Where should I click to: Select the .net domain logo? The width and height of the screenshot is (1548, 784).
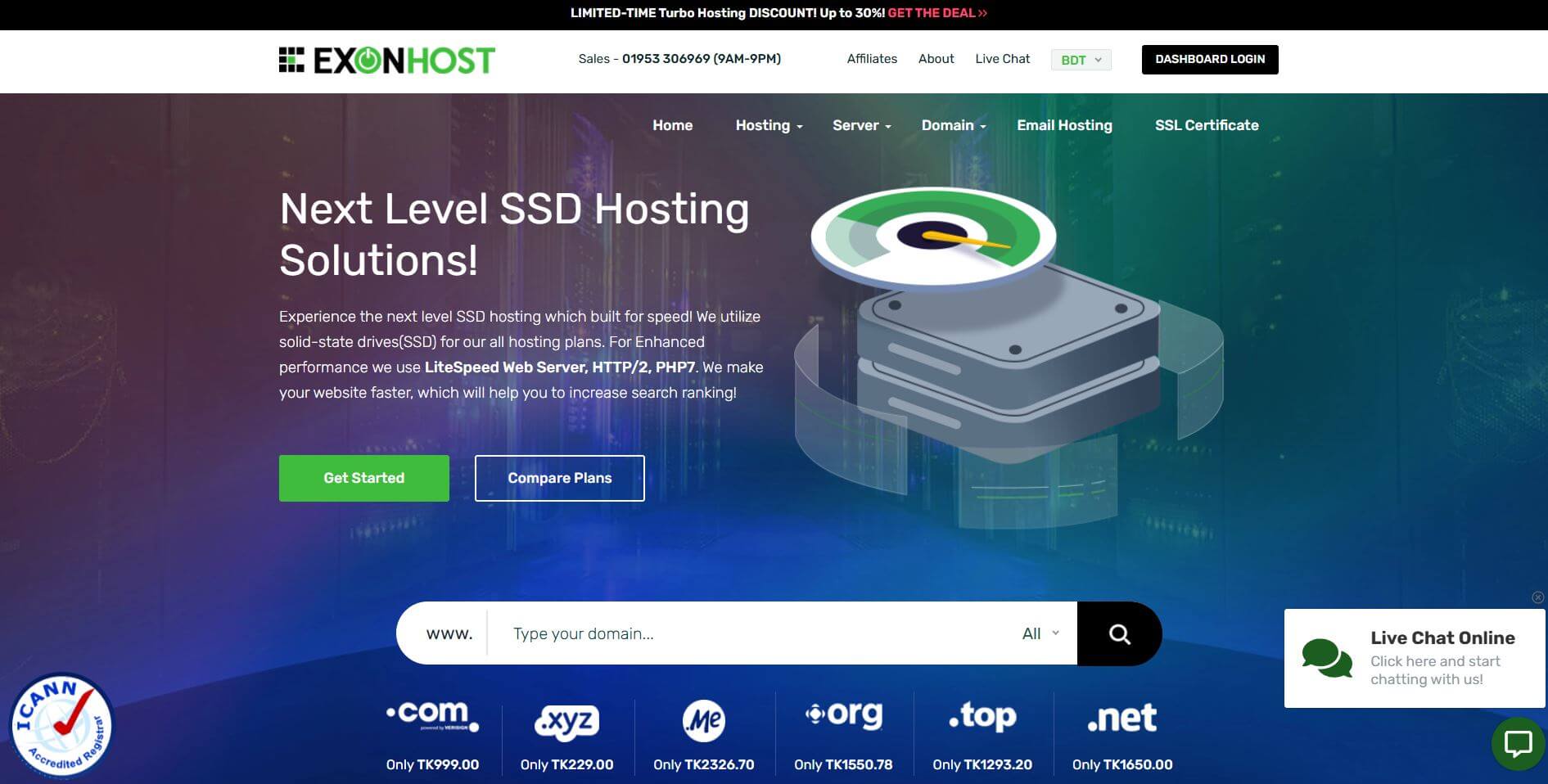coord(1122,719)
